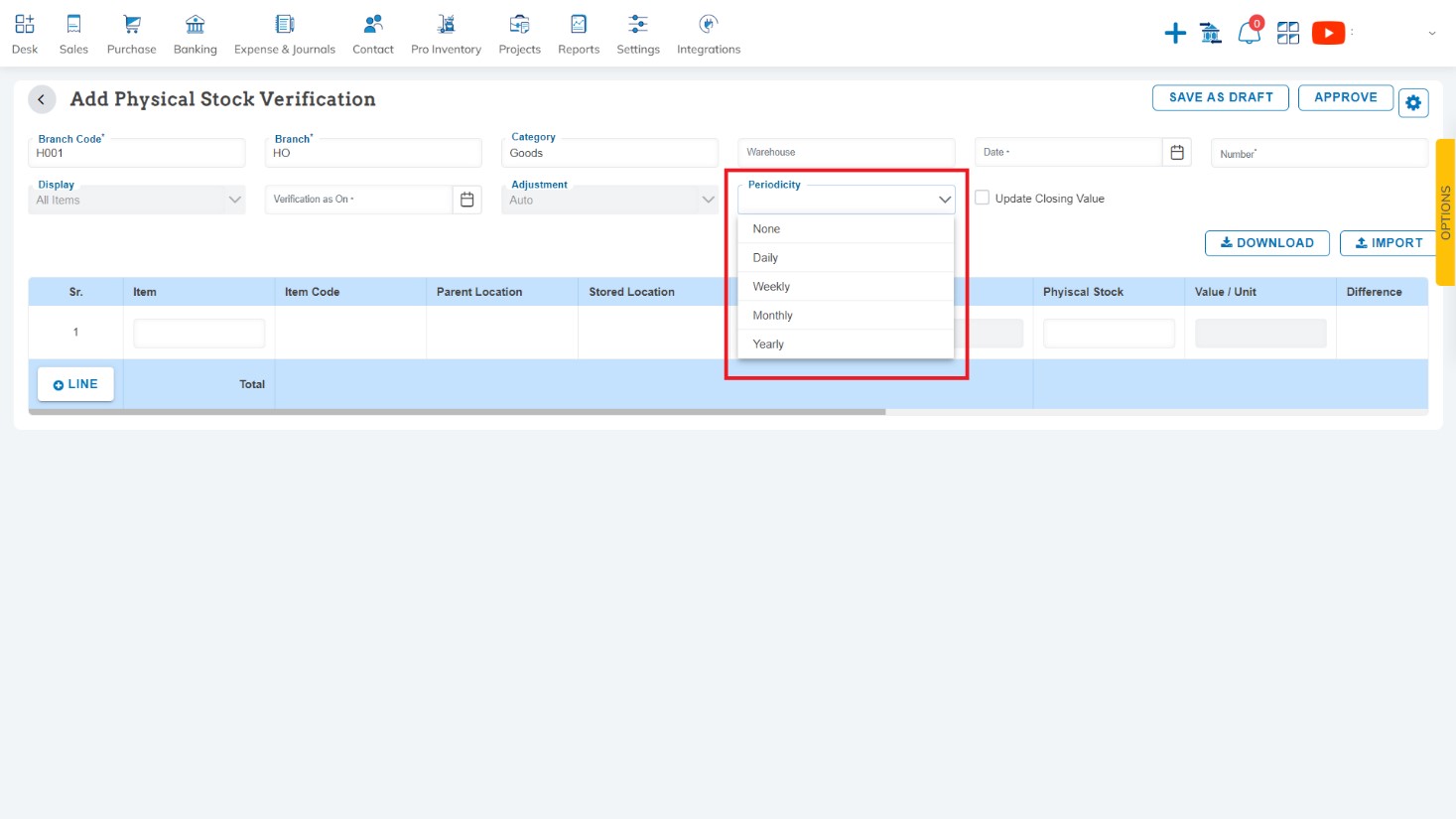Image resolution: width=1456 pixels, height=819 pixels.
Task: Click the YouTube help video icon
Action: [x=1328, y=34]
